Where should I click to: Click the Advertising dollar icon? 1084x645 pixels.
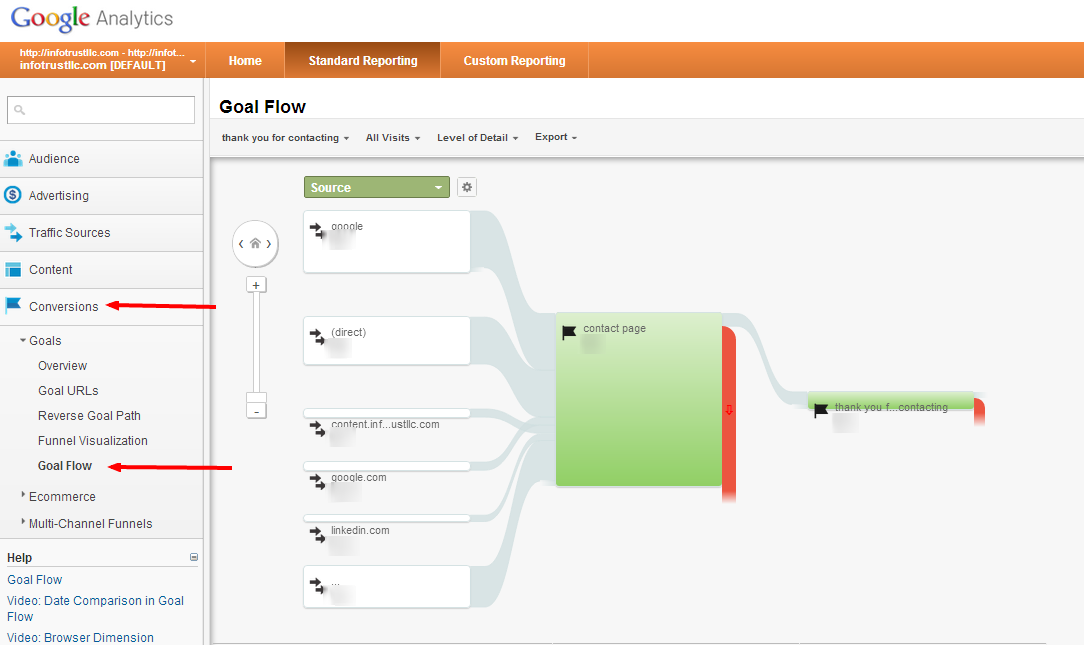(x=13, y=196)
